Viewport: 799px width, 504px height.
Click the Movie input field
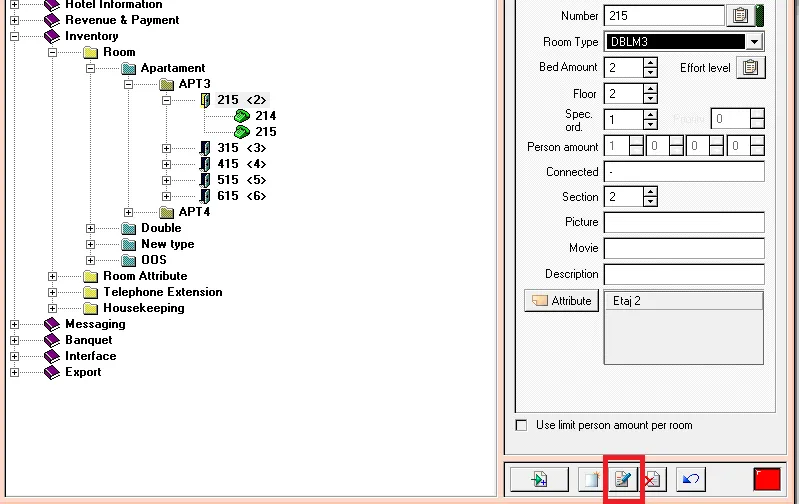[x=684, y=248]
